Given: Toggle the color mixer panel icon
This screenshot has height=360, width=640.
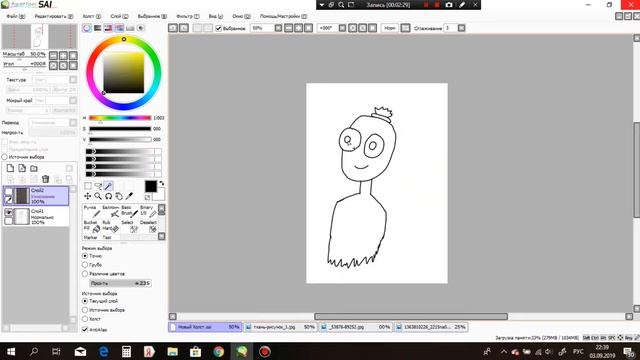Looking at the screenshot, I should pyautogui.click(x=119, y=28).
